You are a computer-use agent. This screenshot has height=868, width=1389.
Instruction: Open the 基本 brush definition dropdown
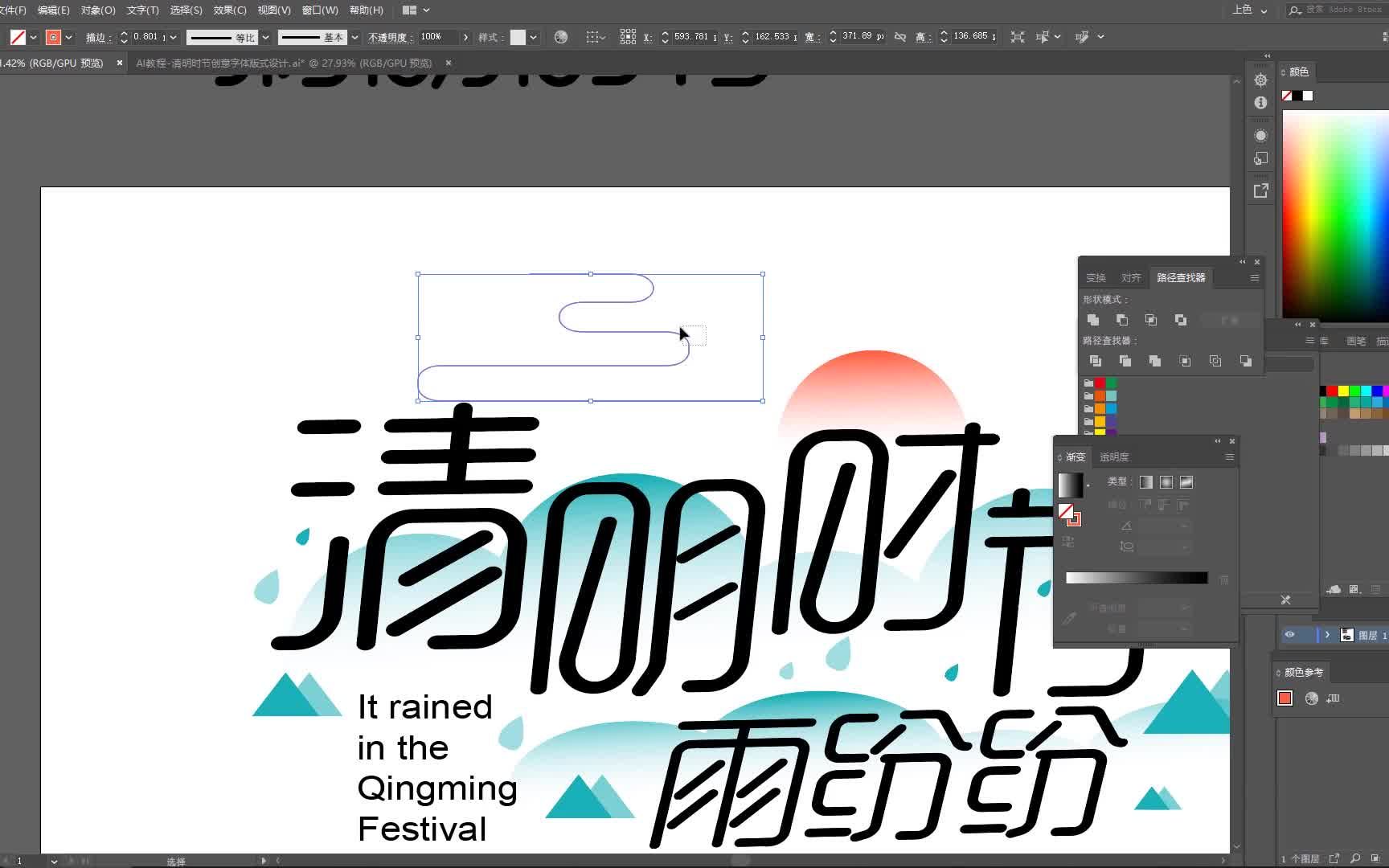click(354, 37)
